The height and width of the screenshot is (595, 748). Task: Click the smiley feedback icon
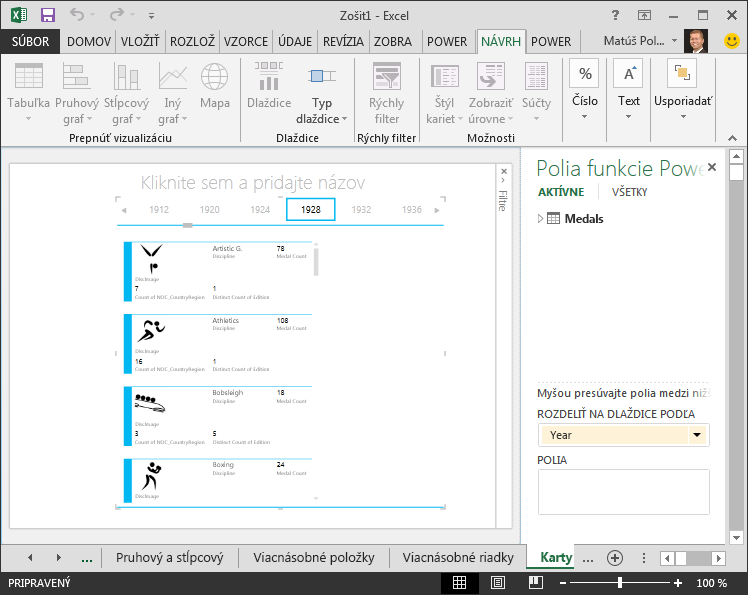pyautogui.click(x=731, y=41)
